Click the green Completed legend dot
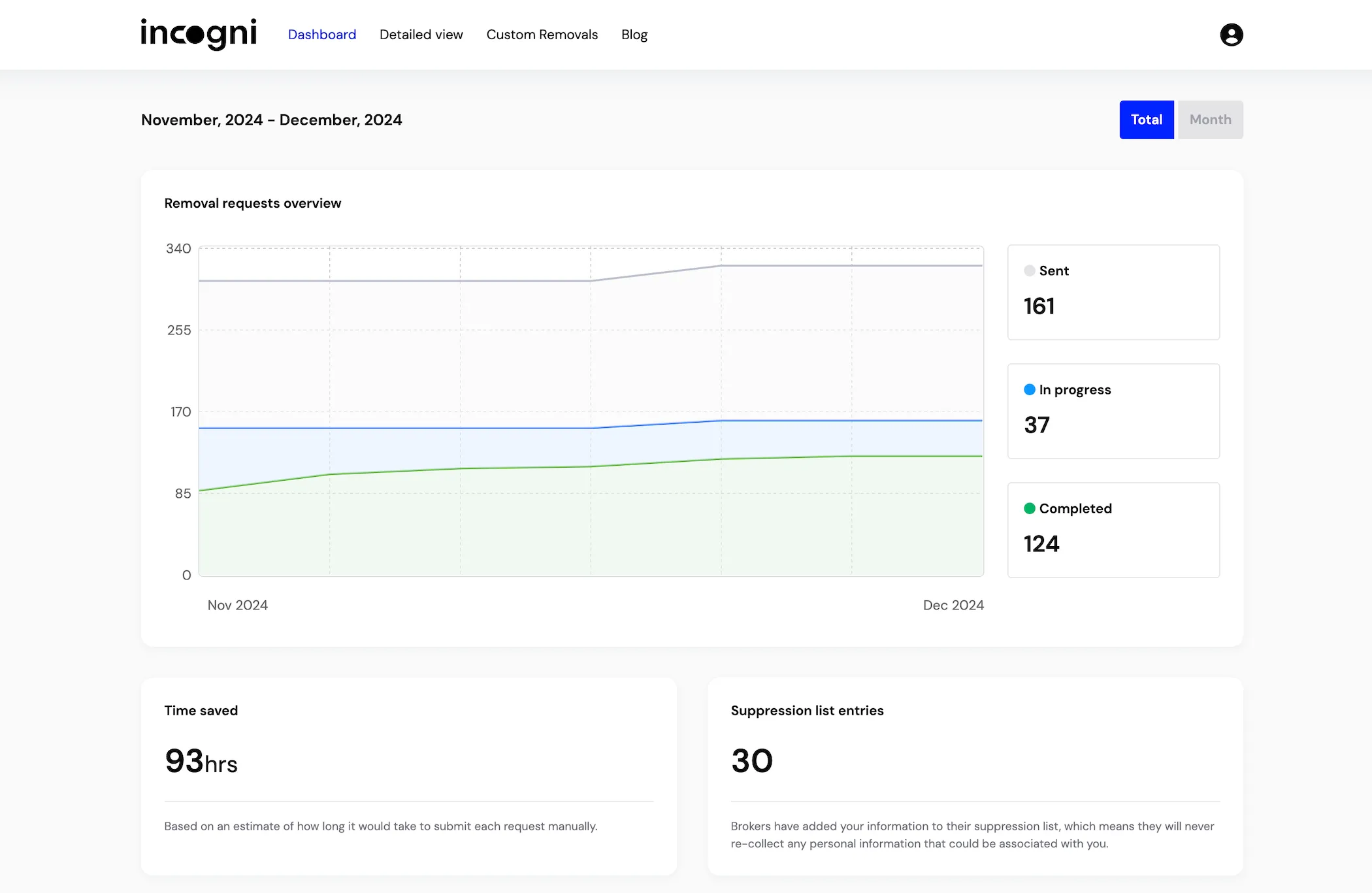The image size is (1372, 893). (1030, 508)
